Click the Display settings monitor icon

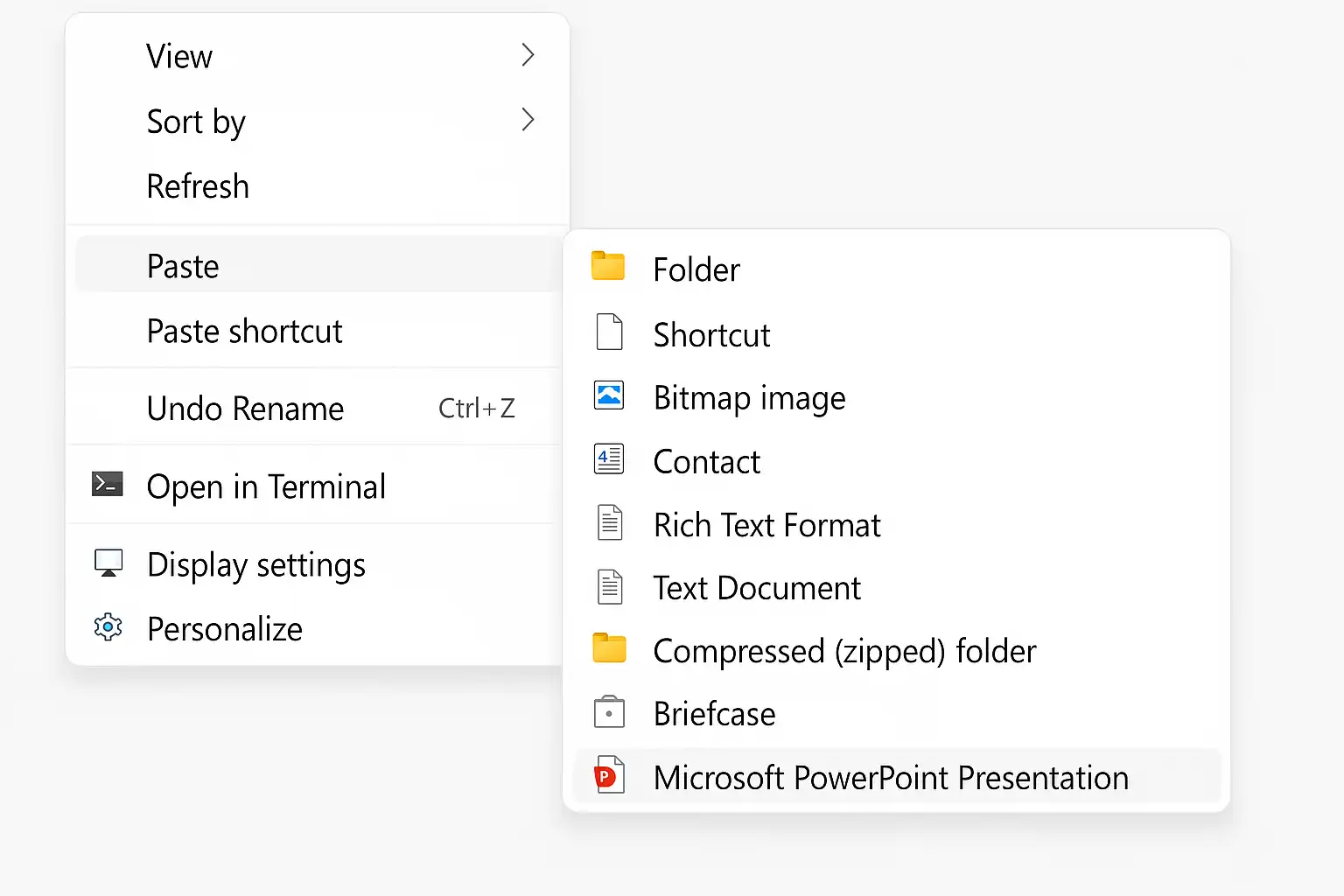(108, 563)
